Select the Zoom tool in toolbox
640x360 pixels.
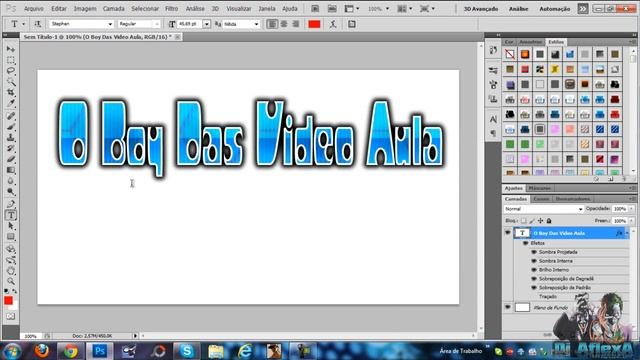click(11, 281)
